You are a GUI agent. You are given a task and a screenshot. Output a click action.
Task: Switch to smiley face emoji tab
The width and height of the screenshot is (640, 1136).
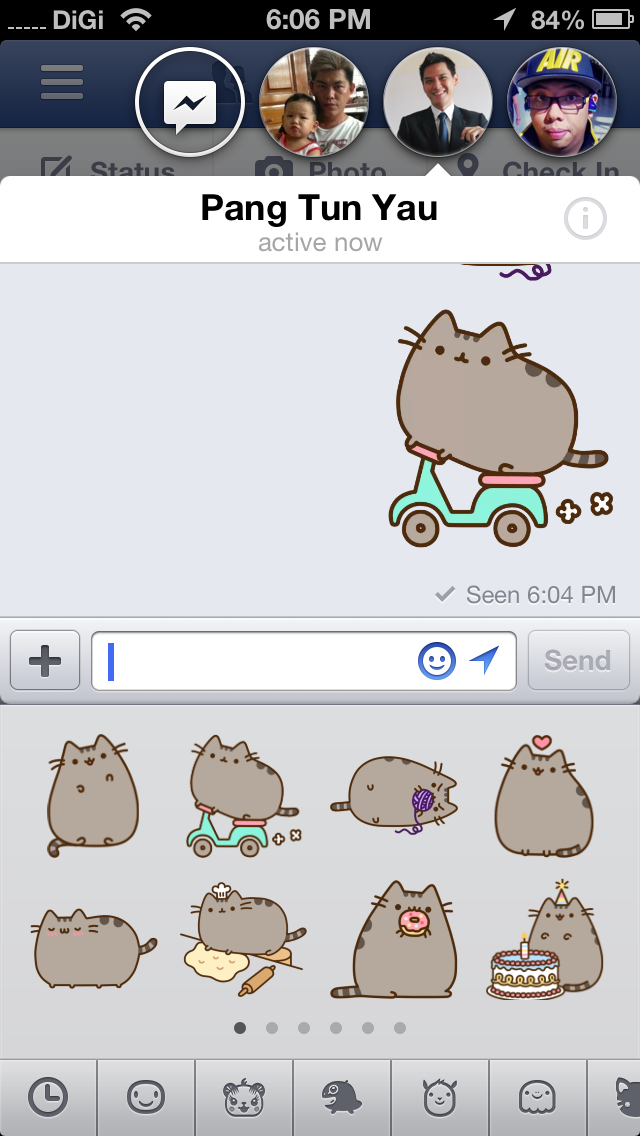tap(146, 1097)
